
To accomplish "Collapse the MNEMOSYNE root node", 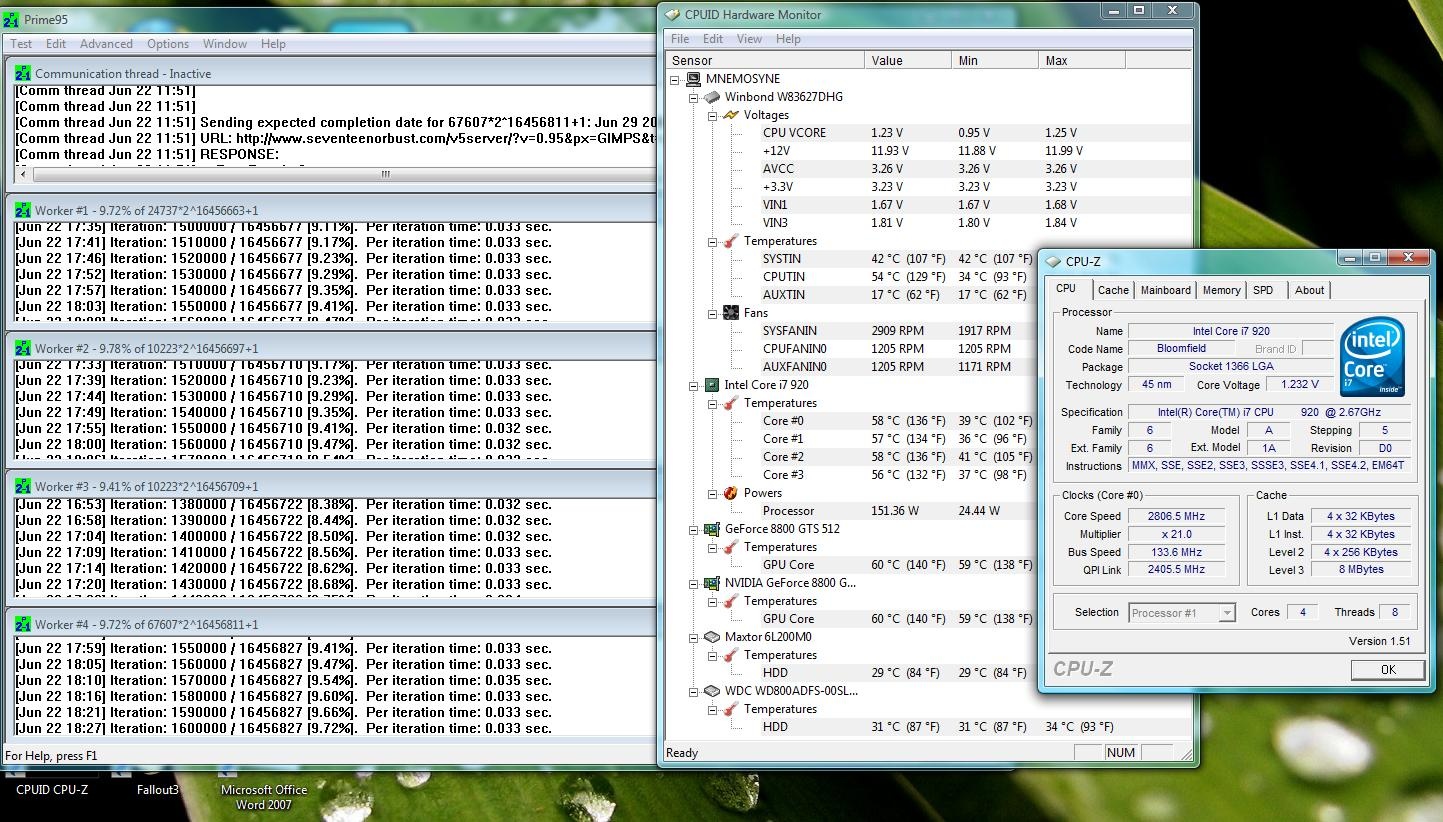I will click(x=676, y=79).
